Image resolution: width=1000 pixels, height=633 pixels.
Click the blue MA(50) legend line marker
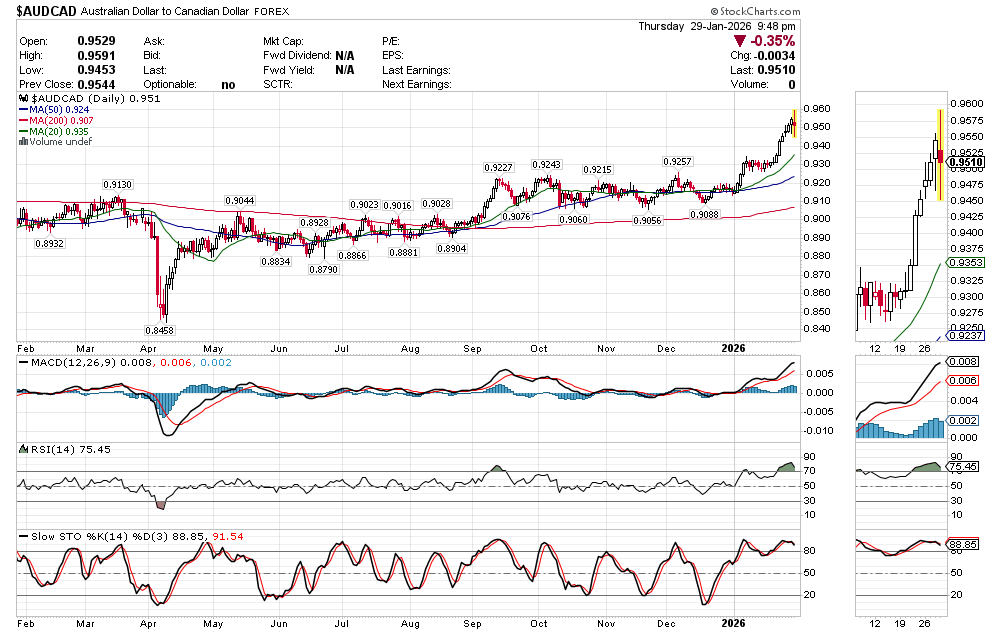click(x=24, y=110)
